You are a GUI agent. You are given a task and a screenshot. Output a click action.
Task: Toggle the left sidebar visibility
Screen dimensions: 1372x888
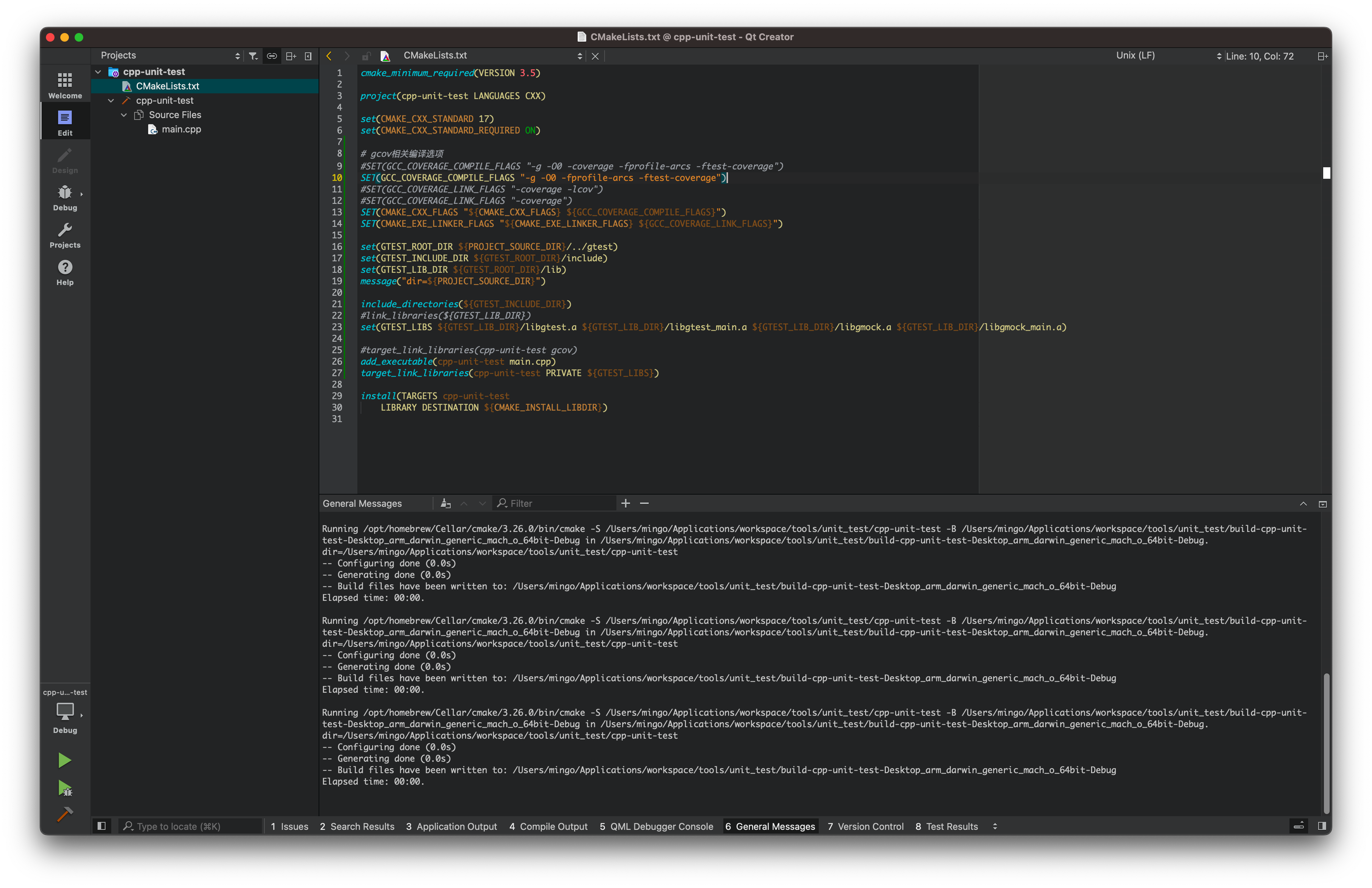pos(102,826)
